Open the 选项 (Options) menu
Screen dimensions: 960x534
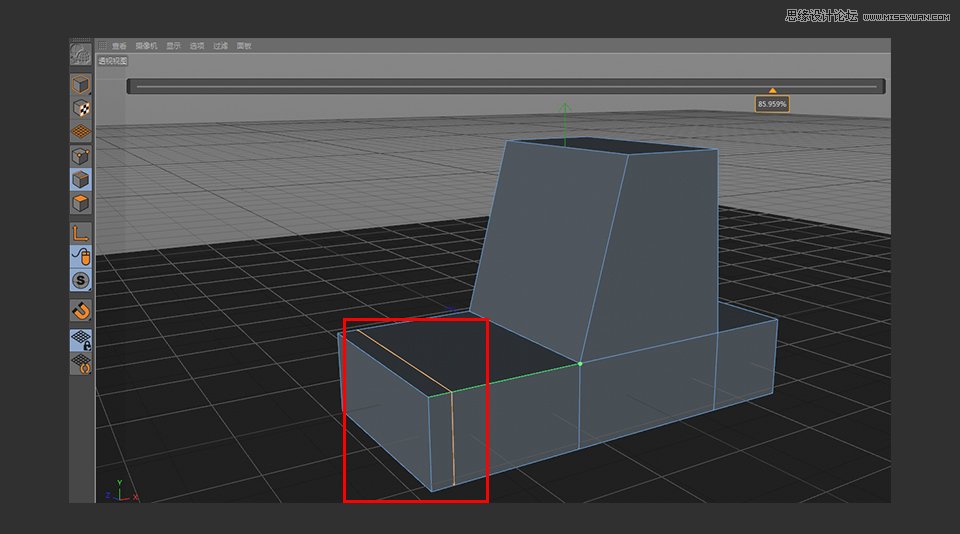197,46
